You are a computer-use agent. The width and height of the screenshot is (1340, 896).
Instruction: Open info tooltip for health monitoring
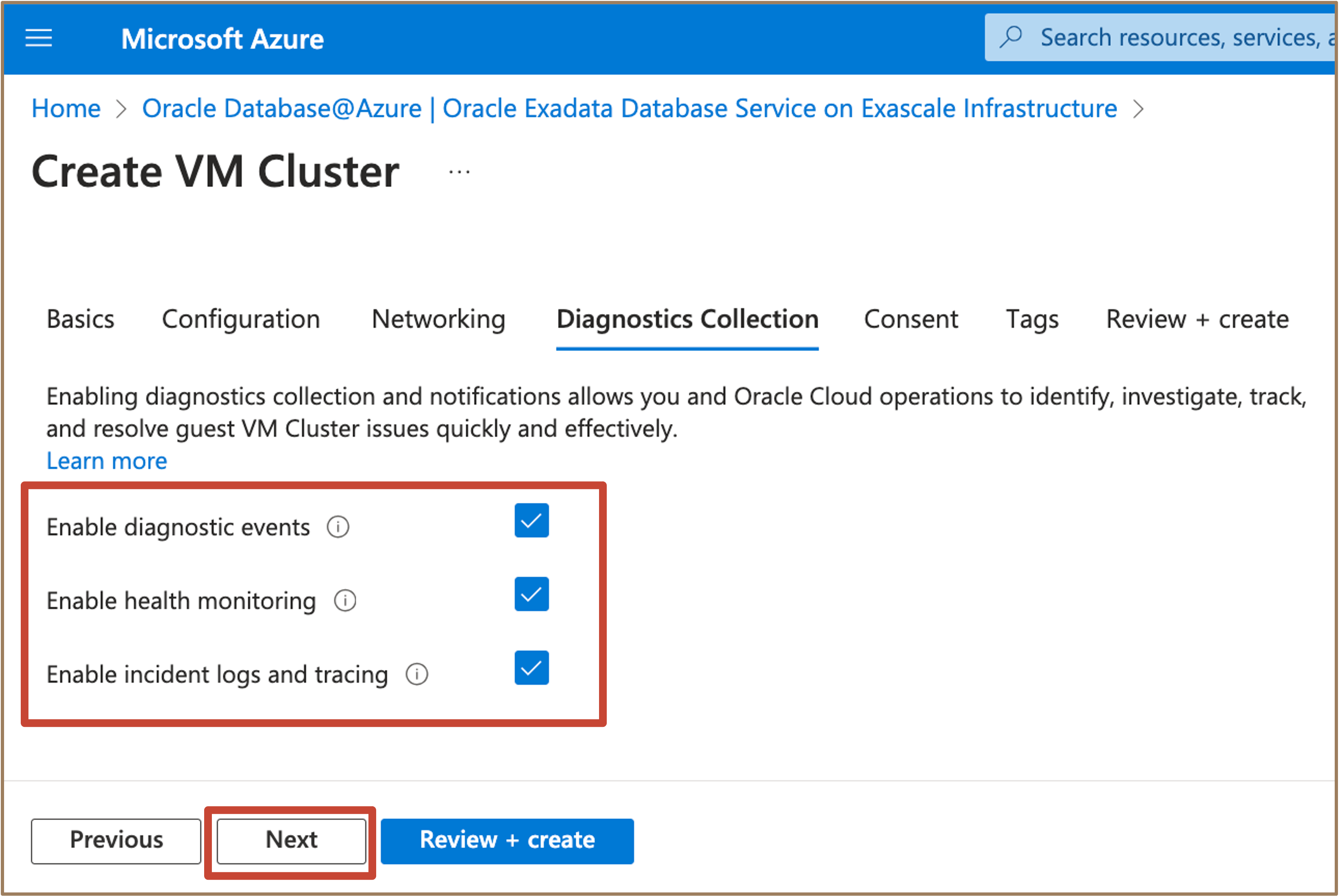pyautogui.click(x=345, y=600)
